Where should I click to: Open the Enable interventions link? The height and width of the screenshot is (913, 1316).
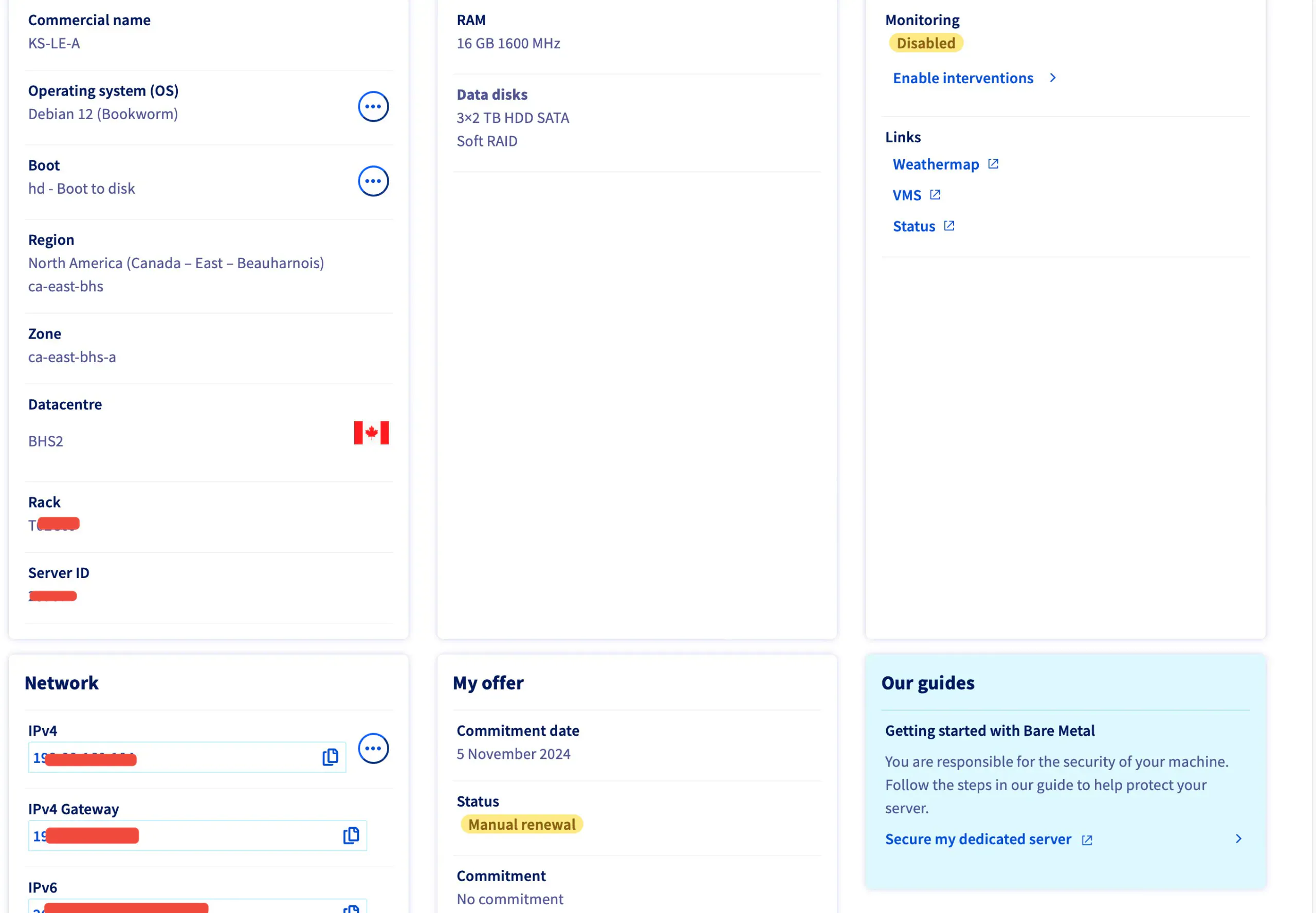pyautogui.click(x=963, y=78)
